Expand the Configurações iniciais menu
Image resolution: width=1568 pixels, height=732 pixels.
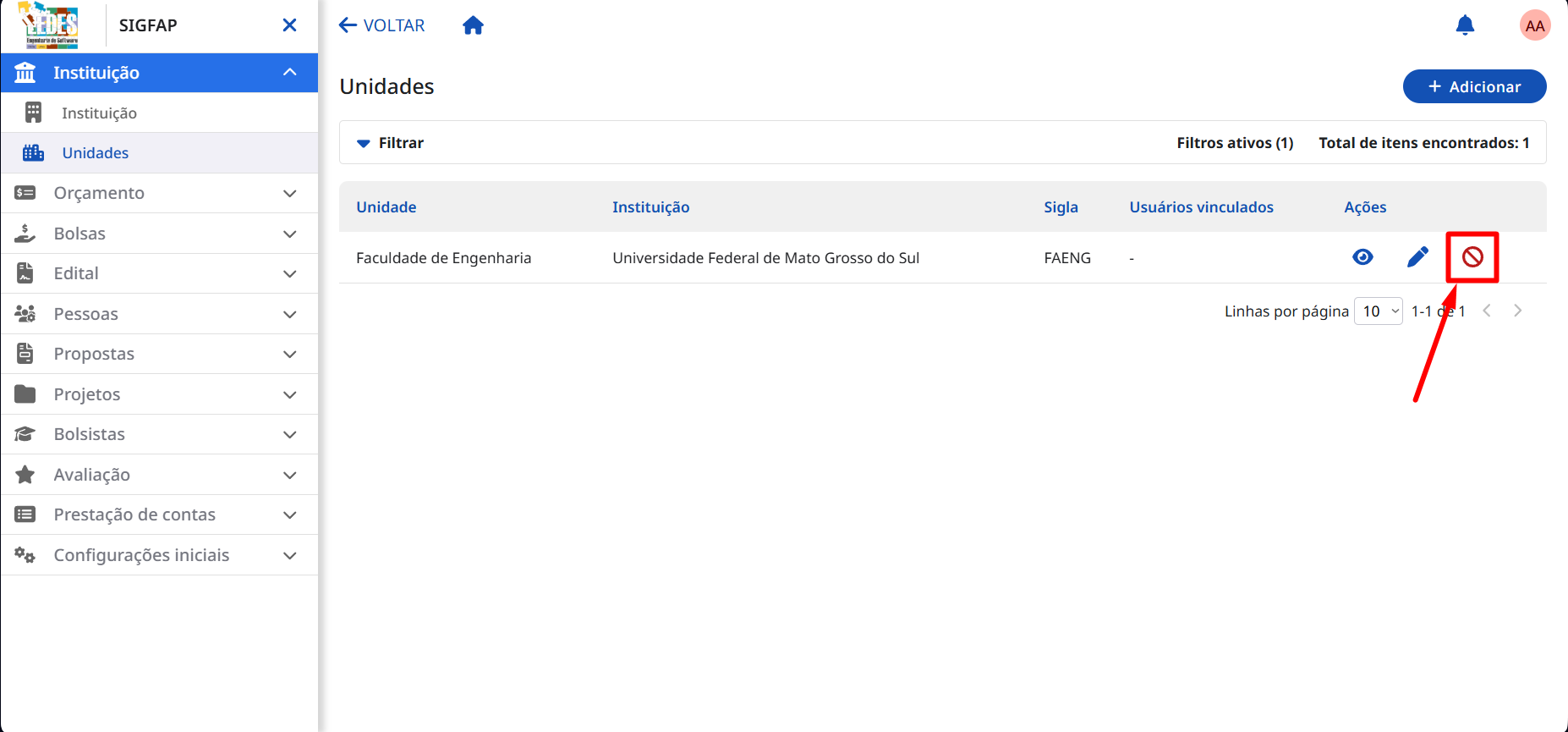[159, 555]
